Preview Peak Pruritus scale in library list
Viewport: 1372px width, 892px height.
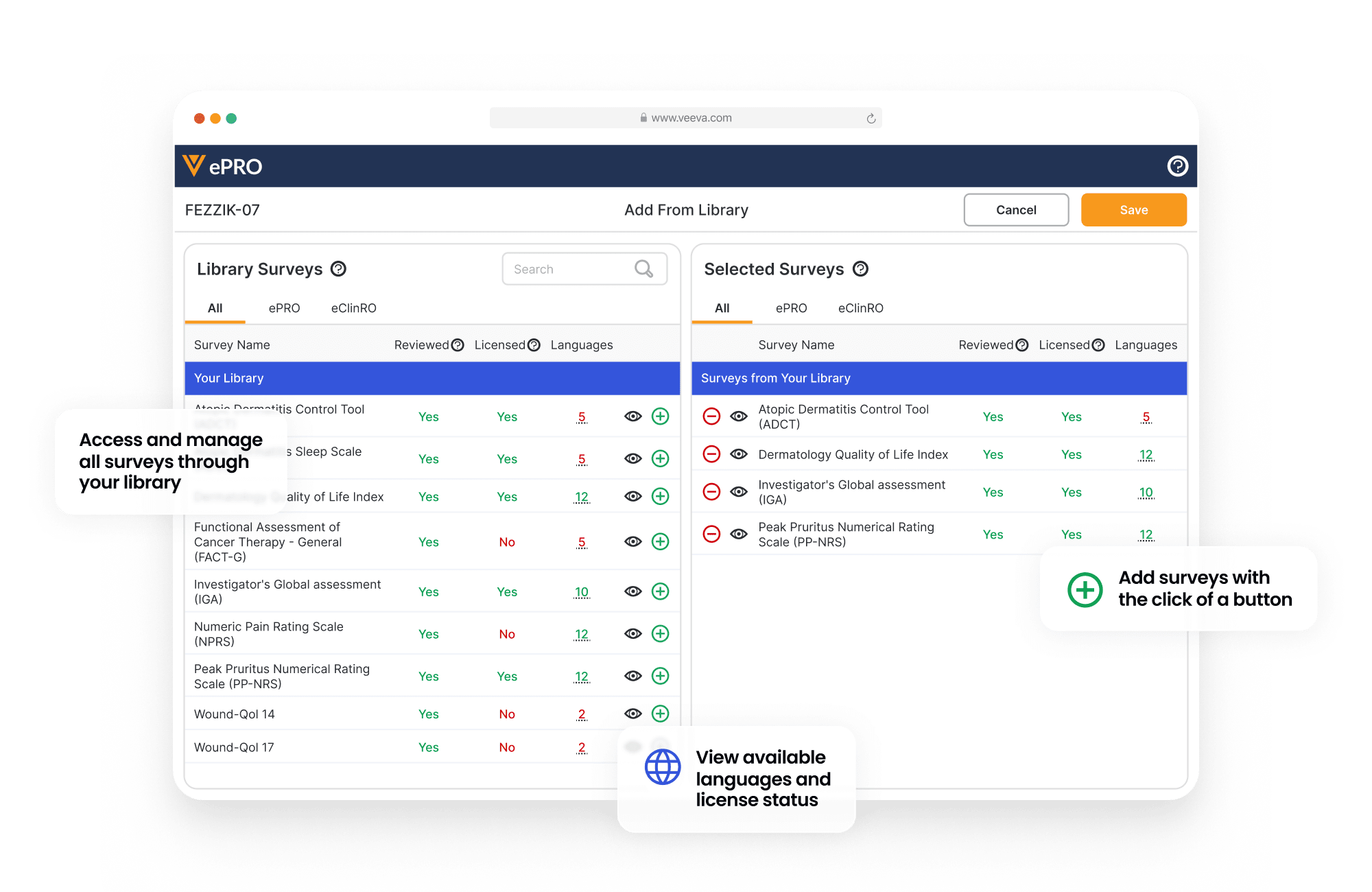tap(632, 676)
